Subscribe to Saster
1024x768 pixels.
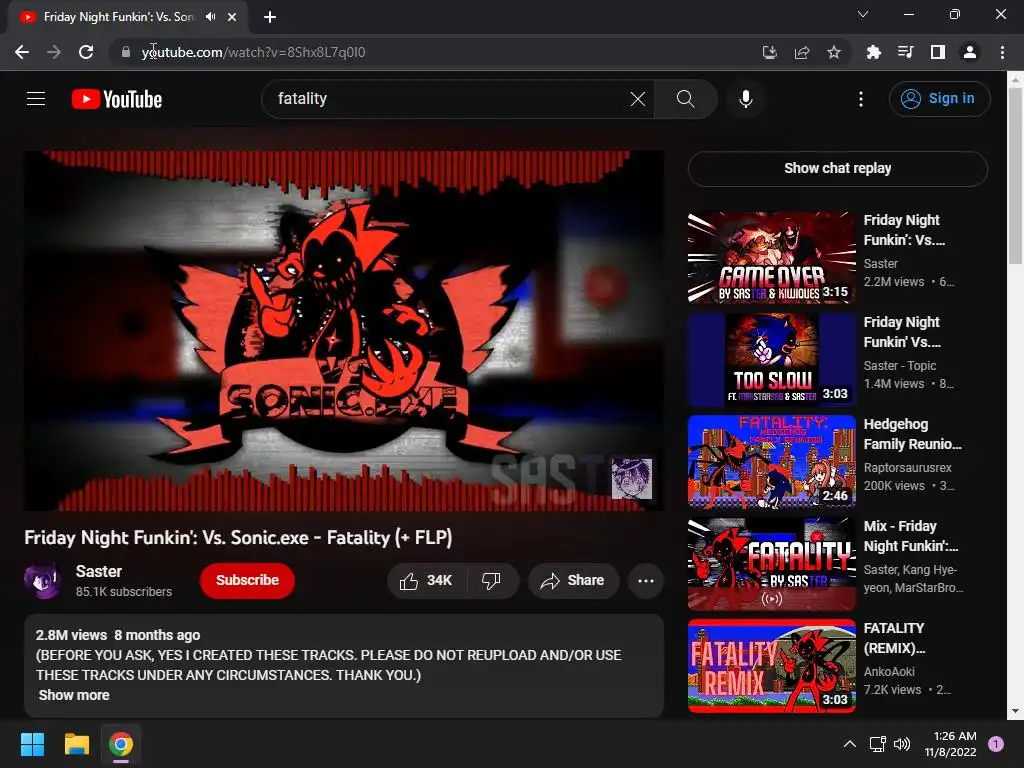[x=247, y=581]
